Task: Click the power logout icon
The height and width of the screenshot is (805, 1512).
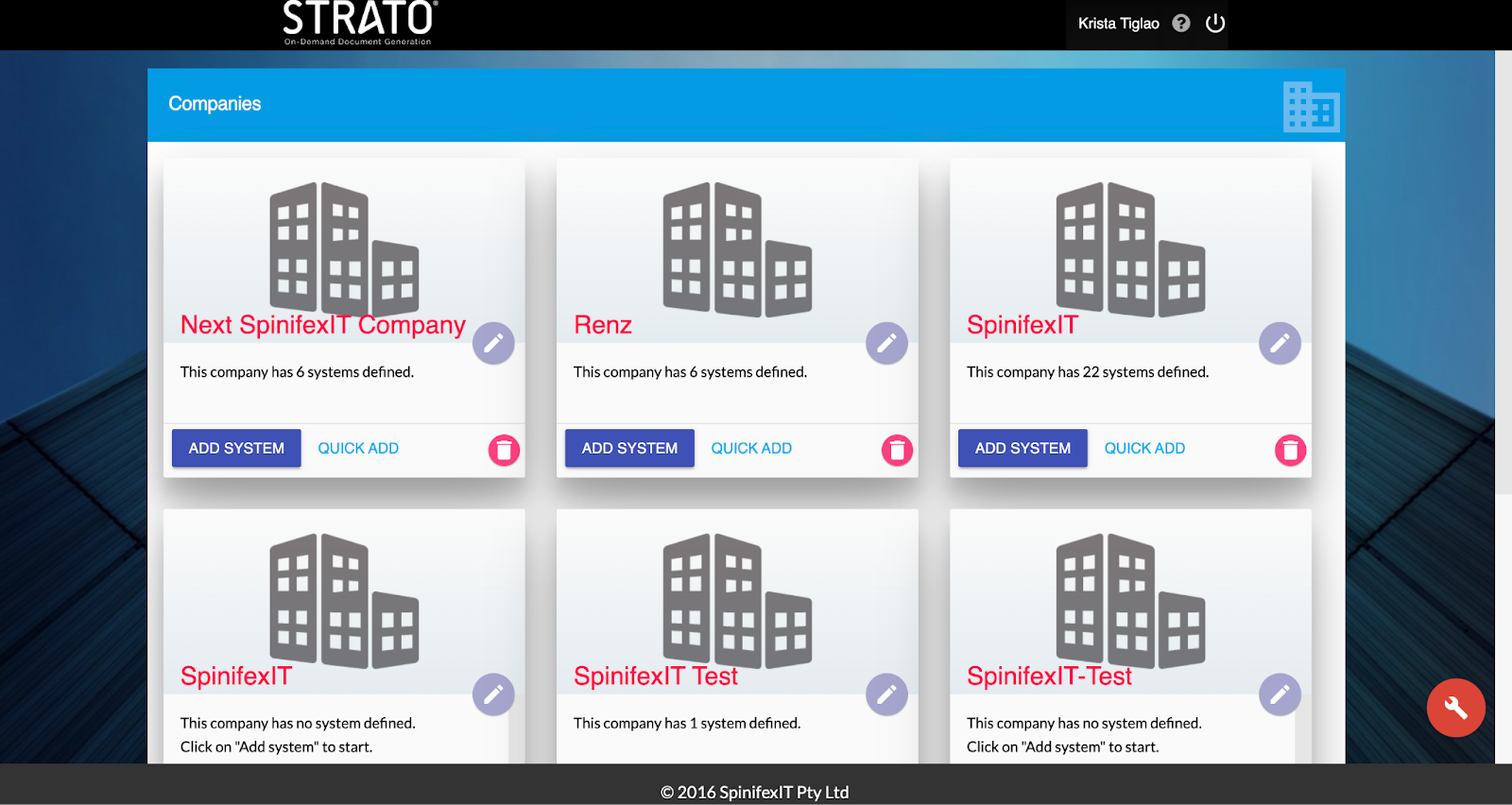Action: pyautogui.click(x=1215, y=24)
